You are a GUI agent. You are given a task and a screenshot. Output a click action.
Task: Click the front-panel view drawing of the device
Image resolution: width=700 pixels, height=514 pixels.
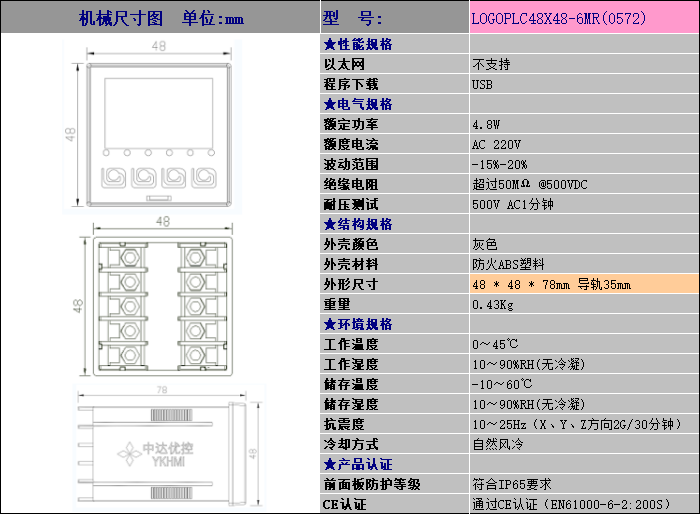point(158,135)
